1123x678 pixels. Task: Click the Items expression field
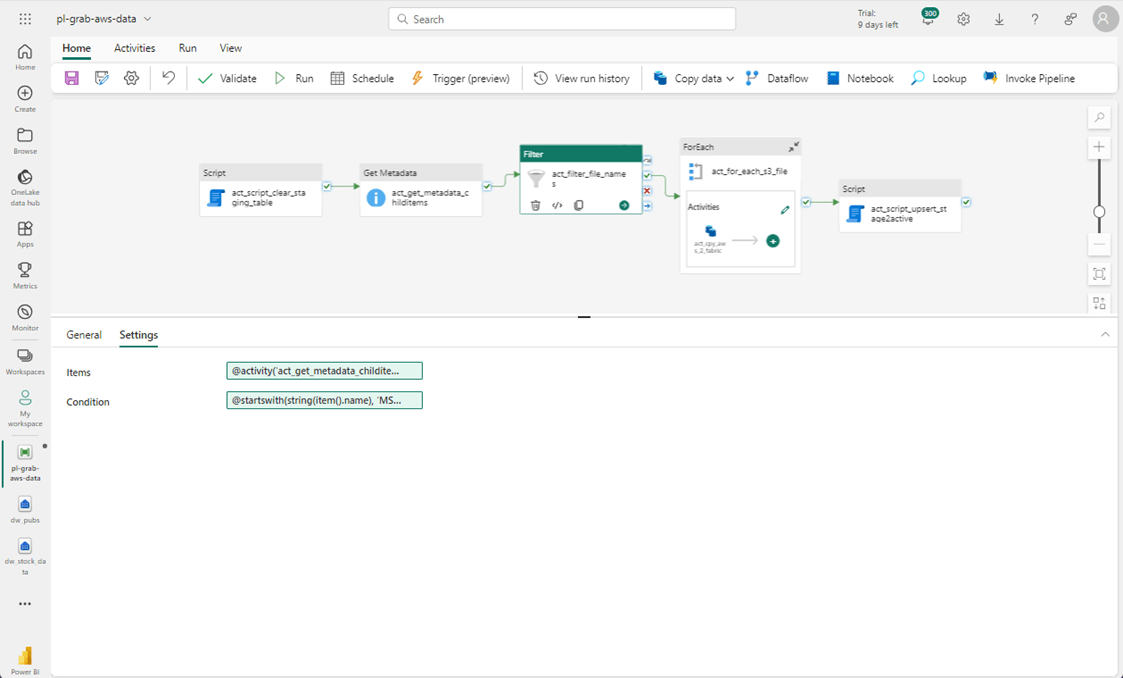click(x=324, y=371)
